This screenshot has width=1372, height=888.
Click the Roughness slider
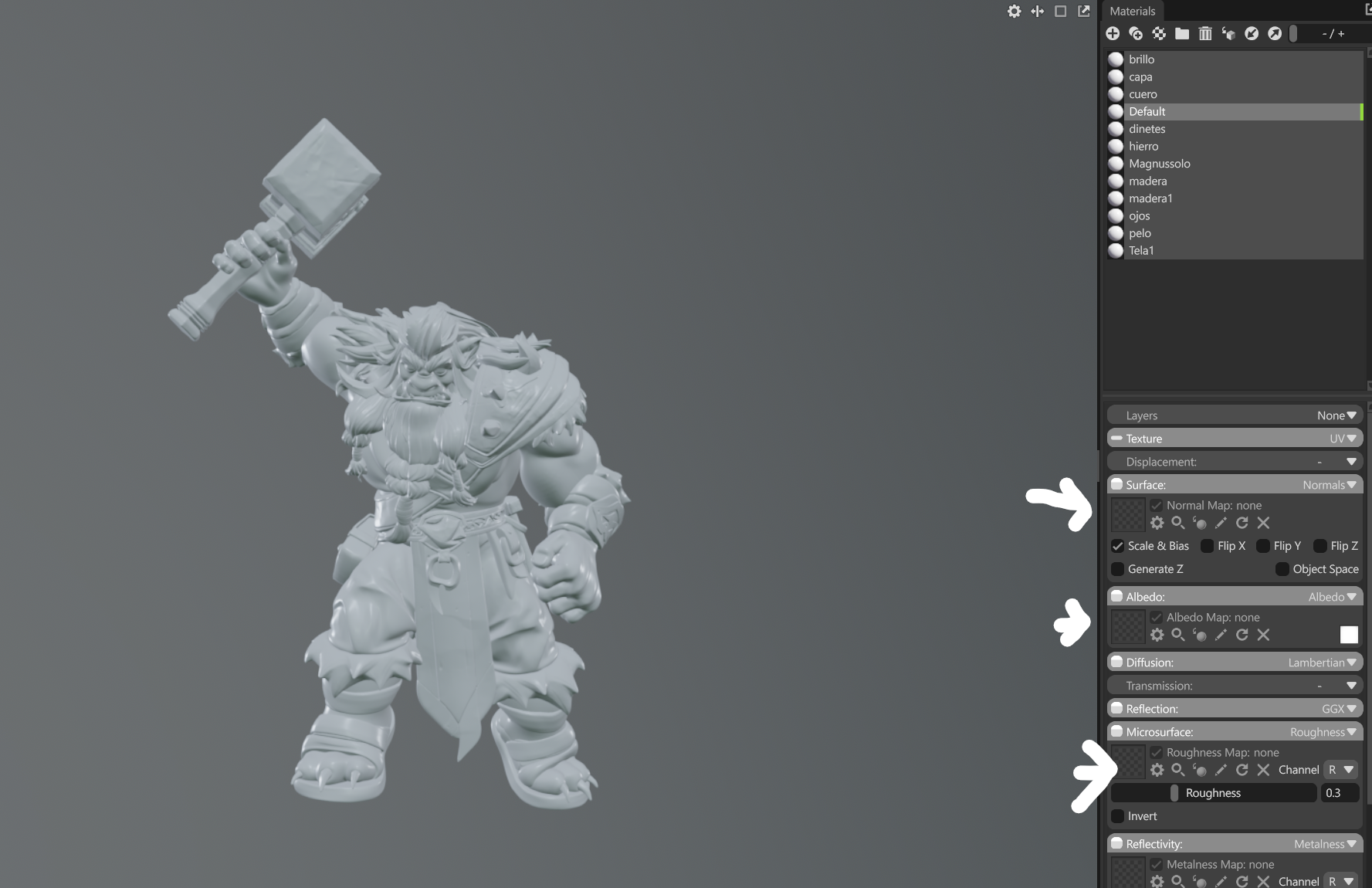coord(1214,793)
